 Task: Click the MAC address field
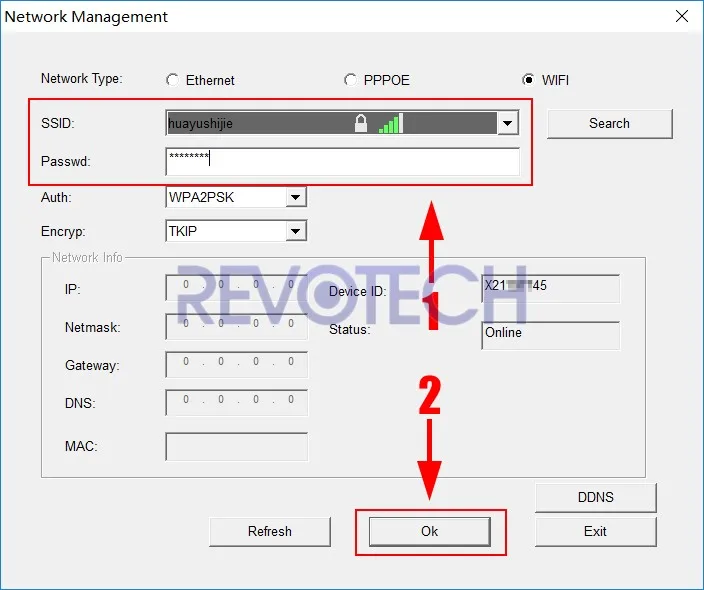point(237,446)
